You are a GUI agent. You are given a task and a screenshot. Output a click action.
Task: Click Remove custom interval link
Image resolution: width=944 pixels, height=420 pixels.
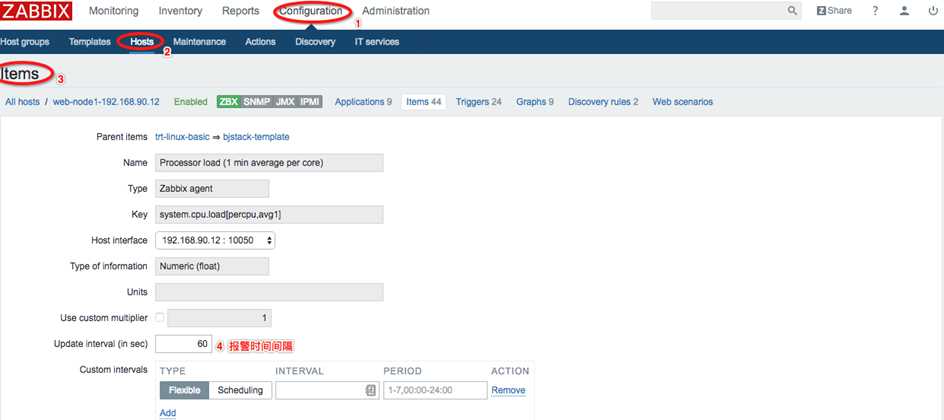[508, 390]
